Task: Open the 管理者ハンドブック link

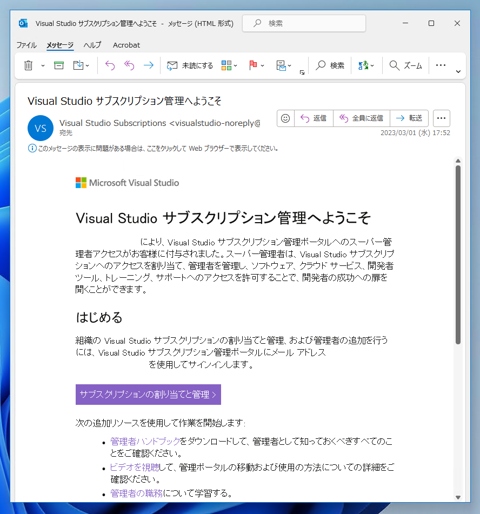Action: (145, 442)
